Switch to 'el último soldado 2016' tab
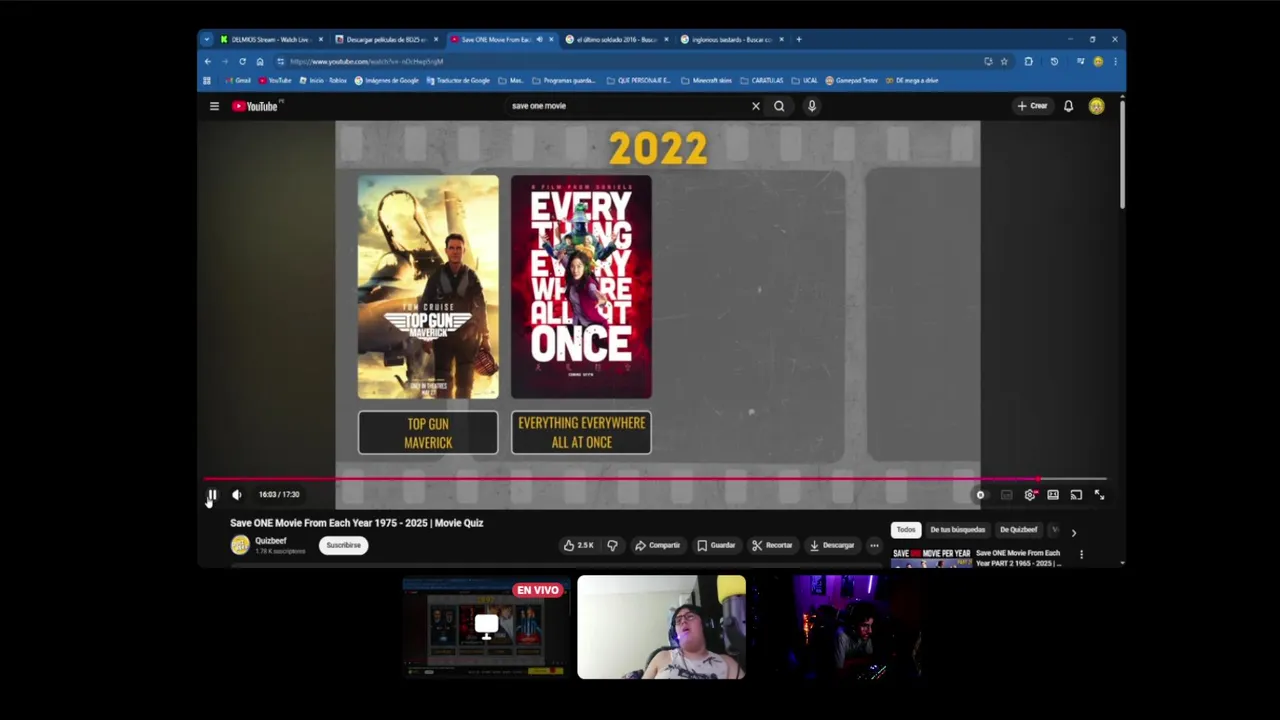The height and width of the screenshot is (720, 1280). pos(615,40)
